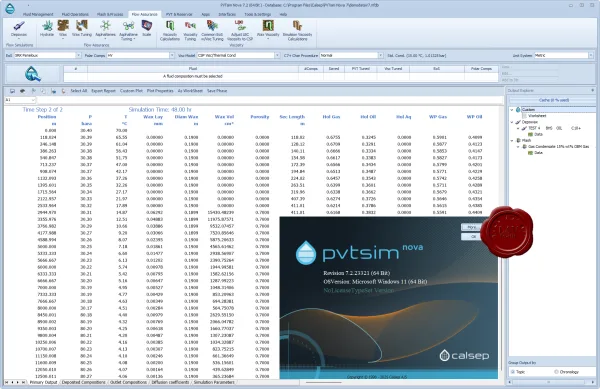
Task: Select the Chronology grouping radio button
Action: pos(556,372)
